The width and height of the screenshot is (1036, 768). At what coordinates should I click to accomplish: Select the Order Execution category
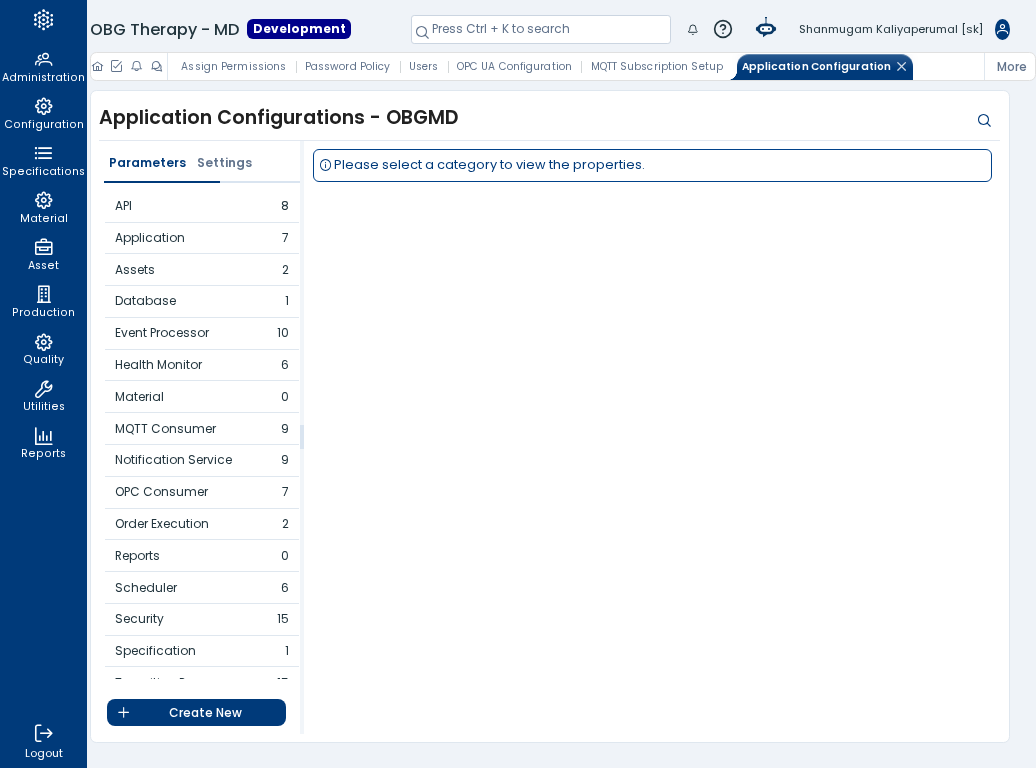click(x=202, y=523)
